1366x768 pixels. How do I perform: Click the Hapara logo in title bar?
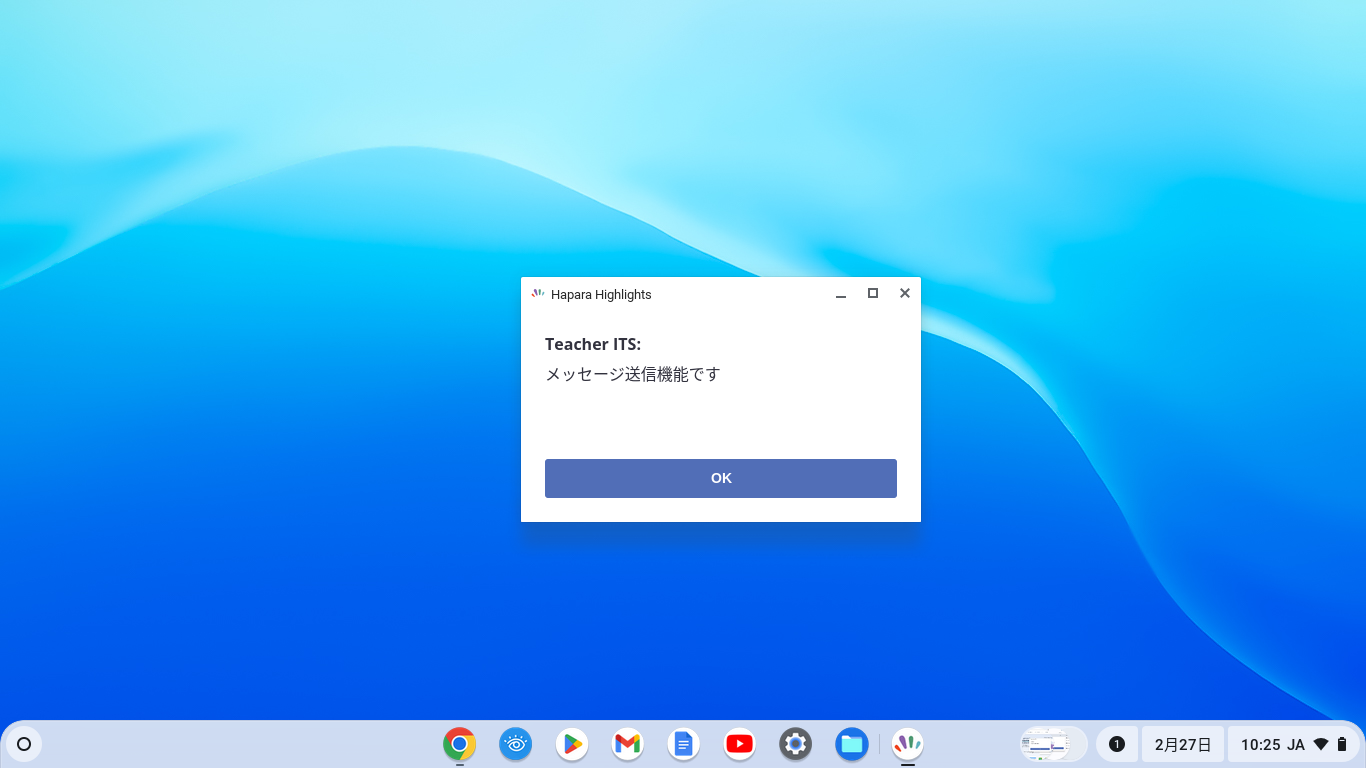coord(538,294)
